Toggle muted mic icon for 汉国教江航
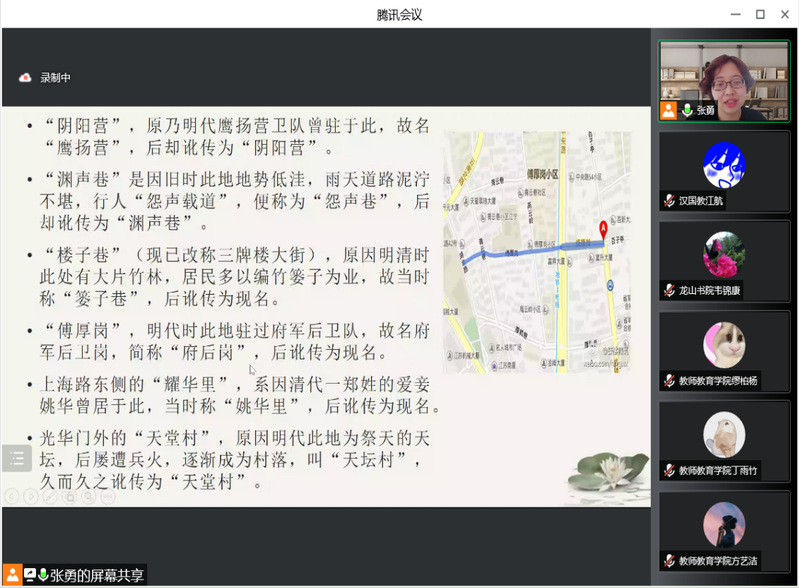 point(668,201)
